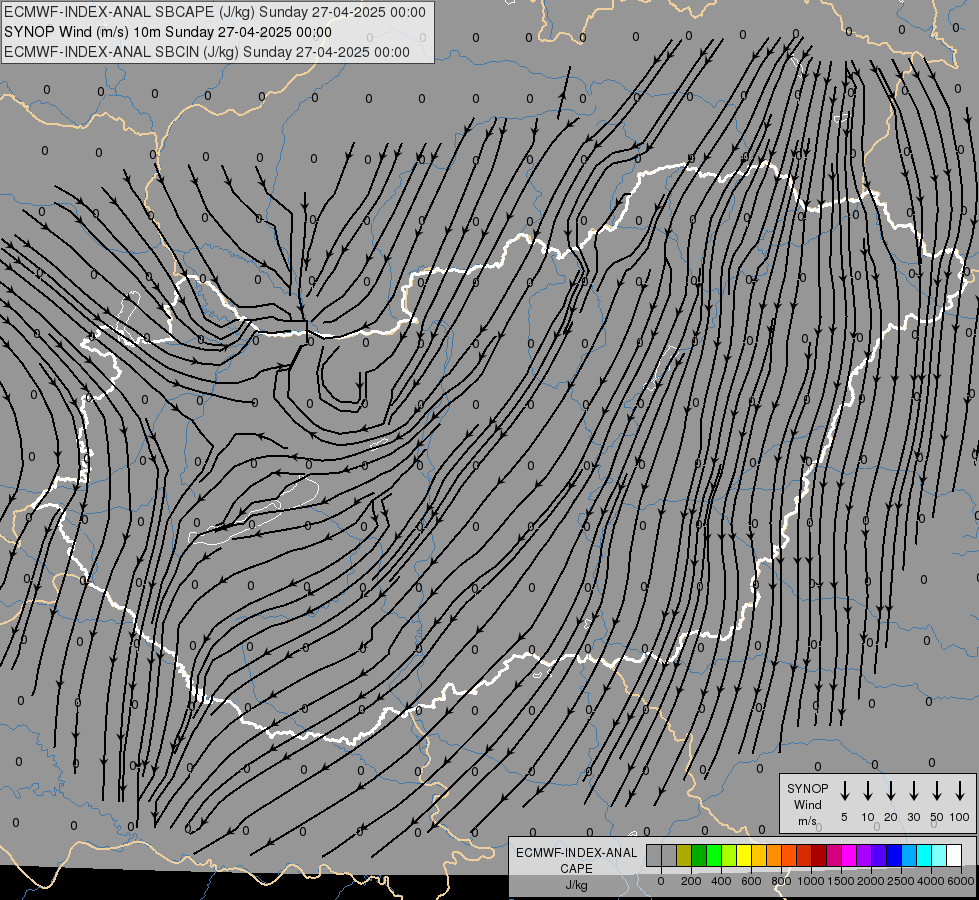
Task: Click the ECMWF-INDEX-ANAL CAPE legend label
Action: [x=576, y=860]
